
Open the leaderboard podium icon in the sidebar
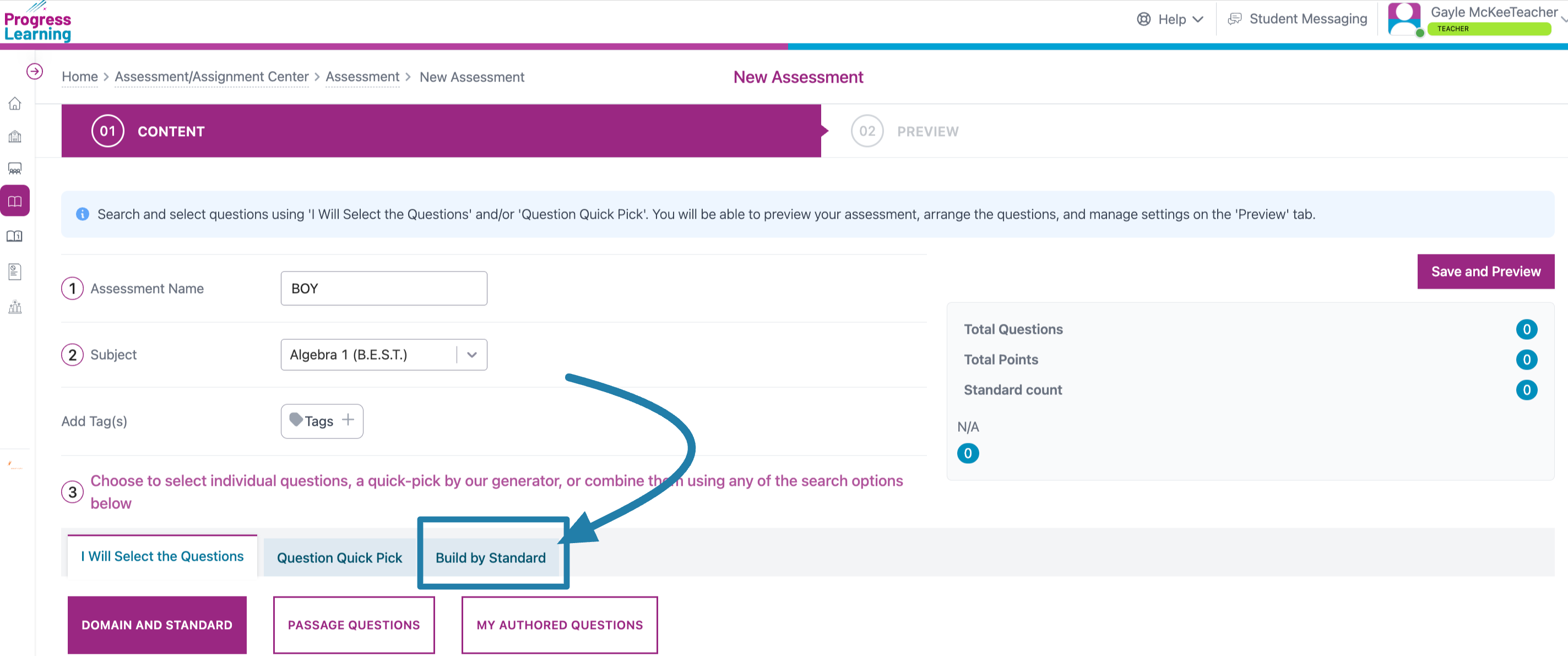tap(15, 307)
